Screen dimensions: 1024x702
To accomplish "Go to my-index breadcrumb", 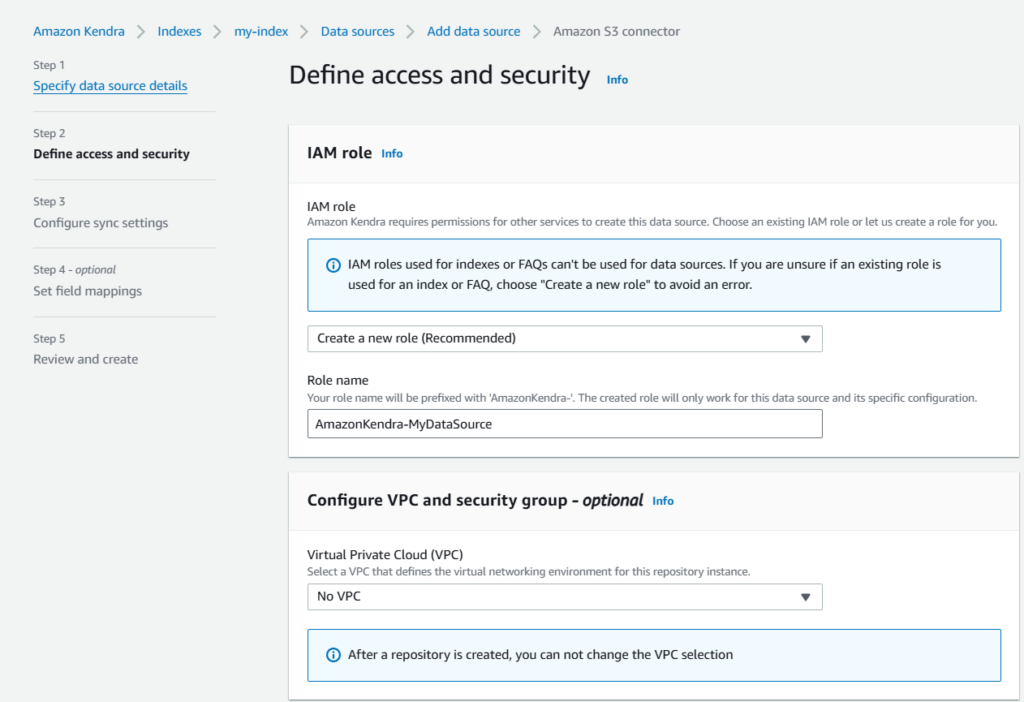I will click(x=261, y=31).
